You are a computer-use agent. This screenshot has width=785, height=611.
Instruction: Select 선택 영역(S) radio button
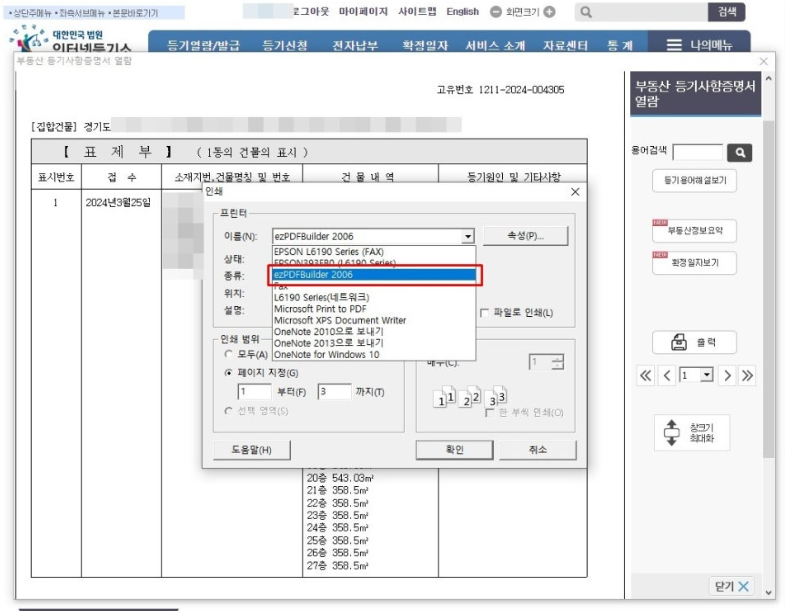(229, 411)
